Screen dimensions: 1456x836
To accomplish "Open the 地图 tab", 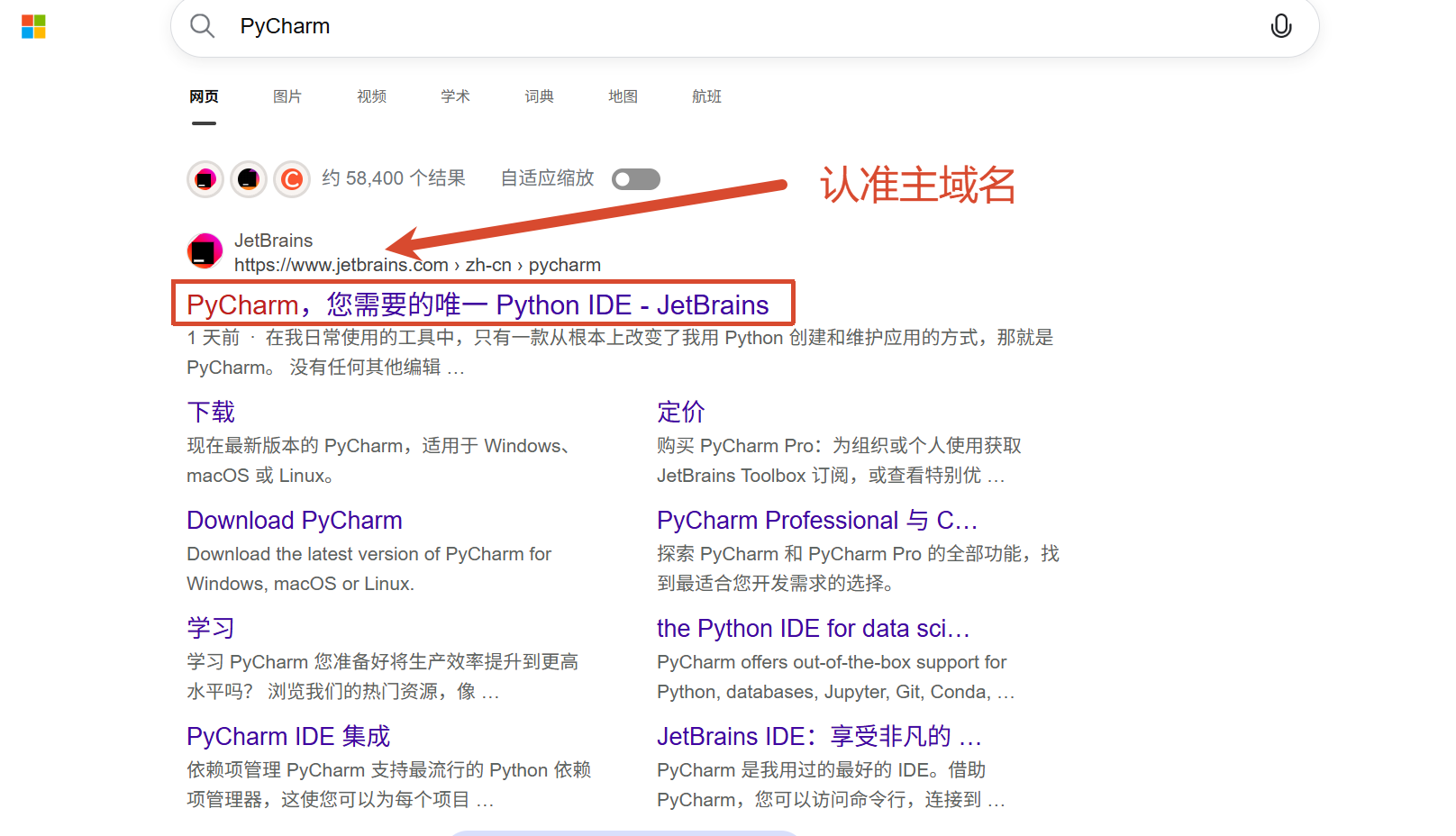I will (623, 96).
